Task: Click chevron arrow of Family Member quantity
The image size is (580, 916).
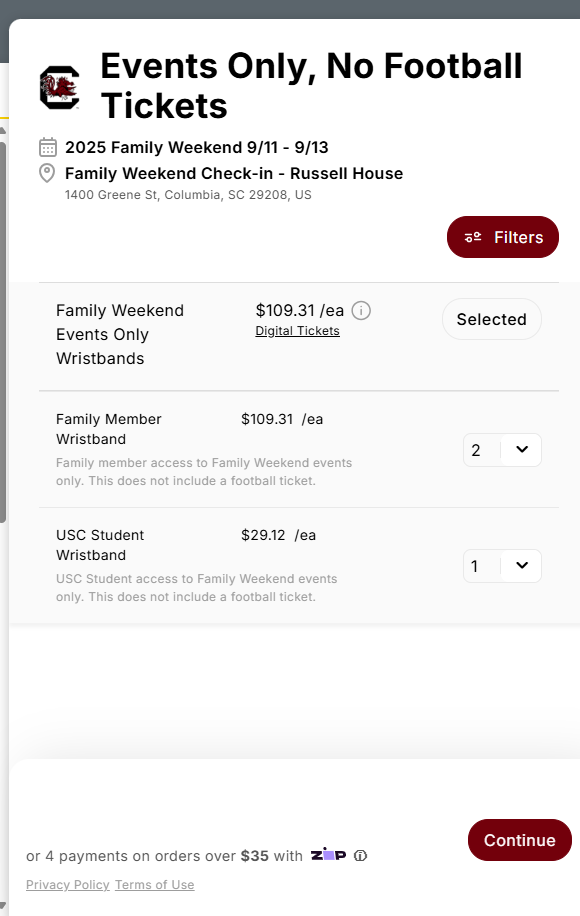Action: click(x=522, y=449)
